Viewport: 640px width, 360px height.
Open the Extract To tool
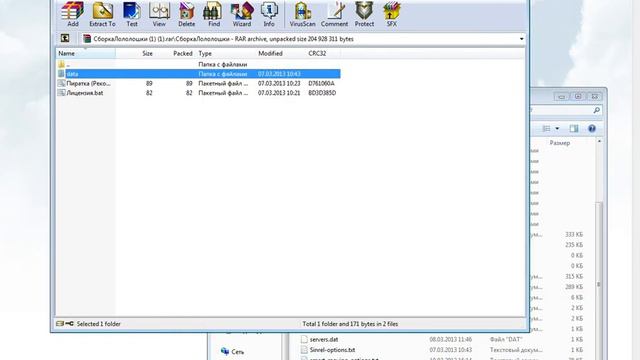click(102, 14)
